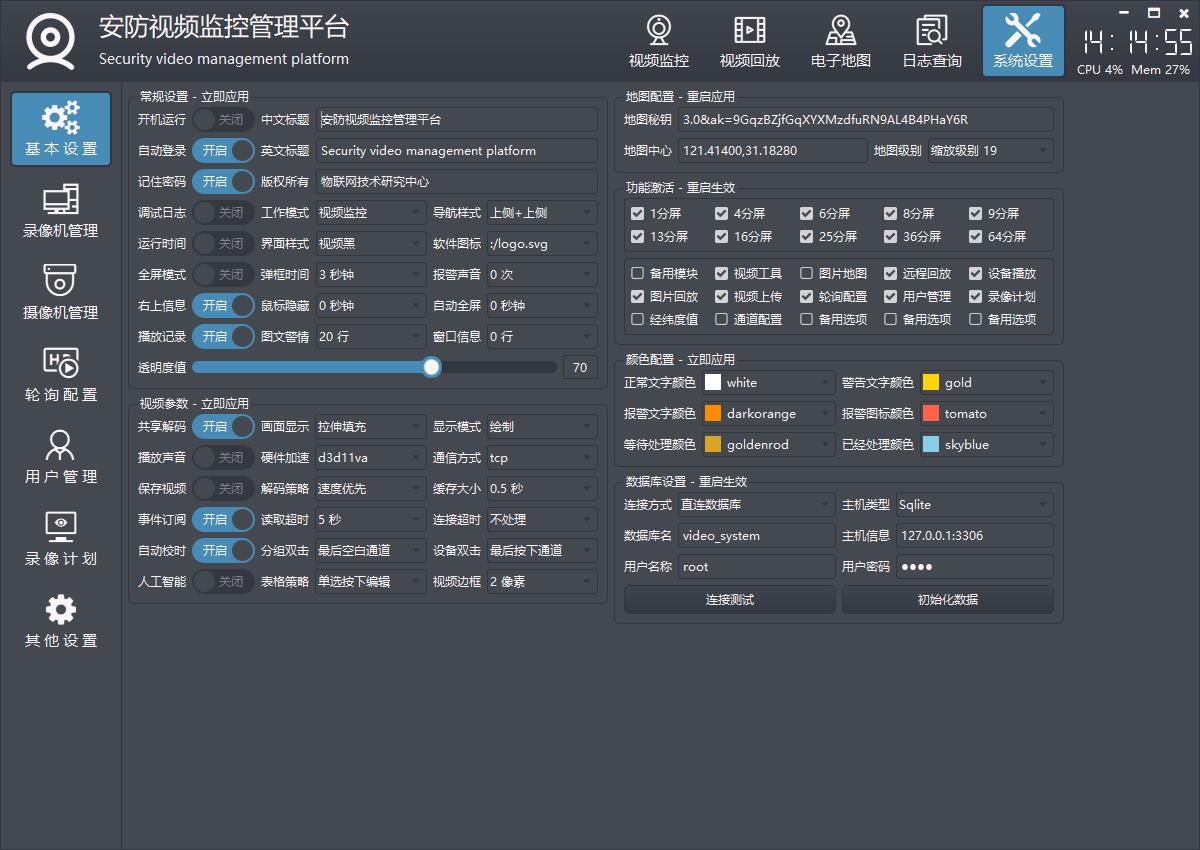This screenshot has height=850, width=1200.
Task: Open the 视频回放 video playback icon
Action: coord(749,42)
